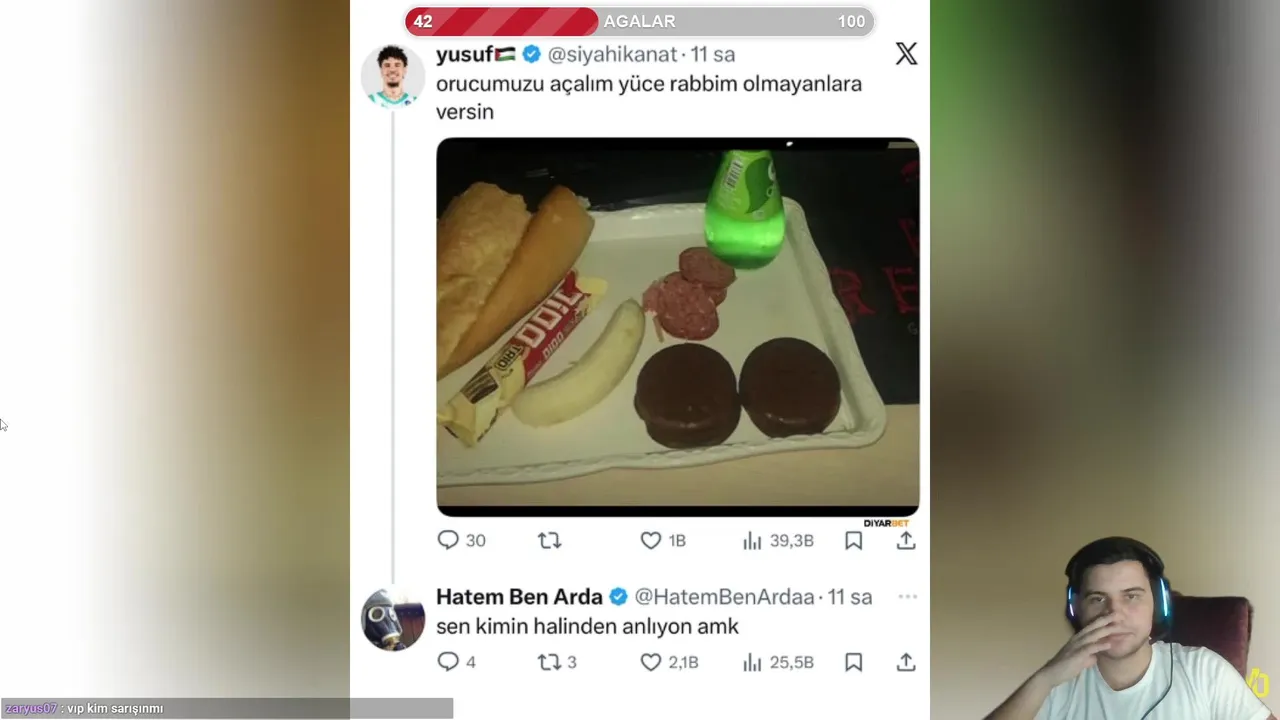Viewport: 1280px width, 720px height.
Task: Open yusuf's profile avatar
Action: (x=392, y=75)
